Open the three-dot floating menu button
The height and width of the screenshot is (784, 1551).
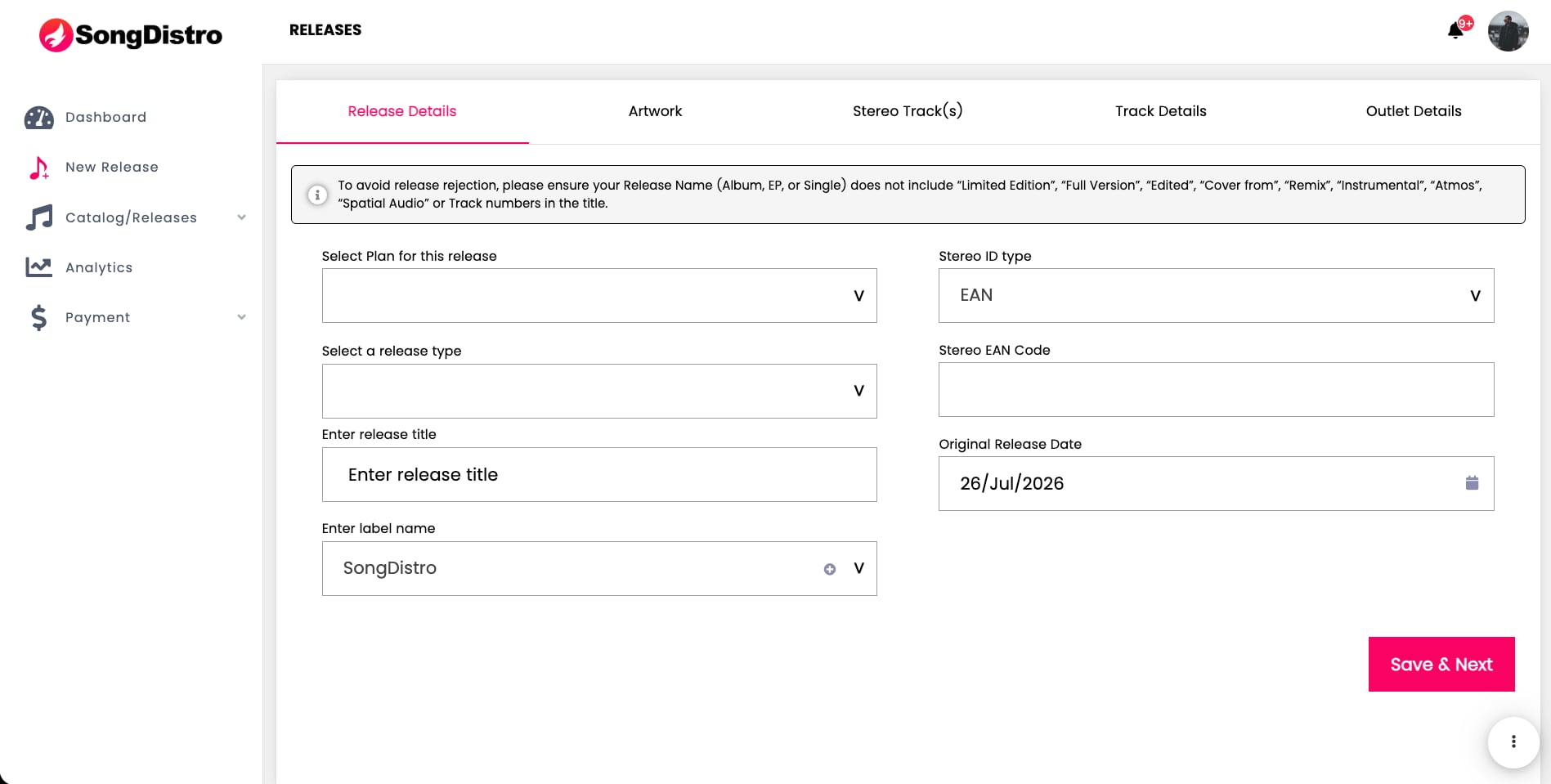1513,741
